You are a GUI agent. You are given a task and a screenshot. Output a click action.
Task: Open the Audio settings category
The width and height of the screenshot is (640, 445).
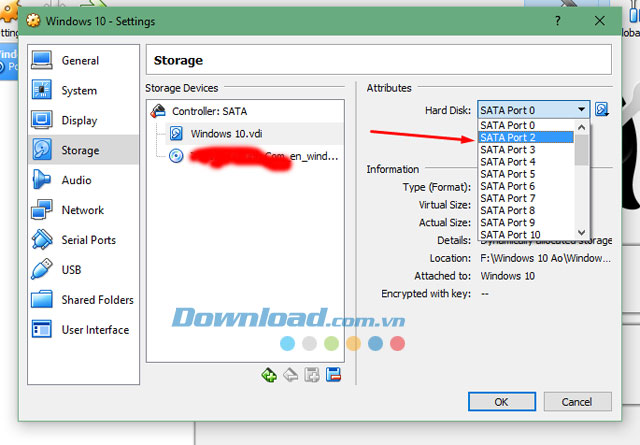(x=84, y=180)
